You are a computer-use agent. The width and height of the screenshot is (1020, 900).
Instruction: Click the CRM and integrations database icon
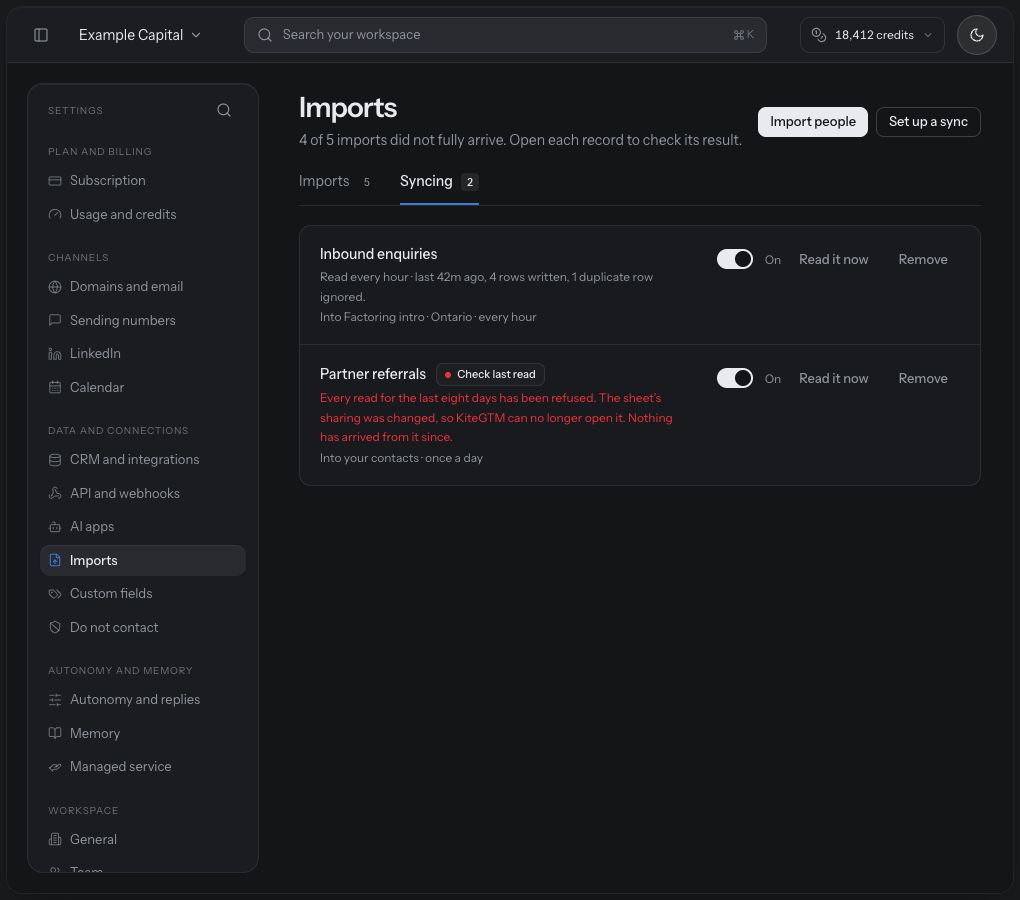tap(55, 460)
